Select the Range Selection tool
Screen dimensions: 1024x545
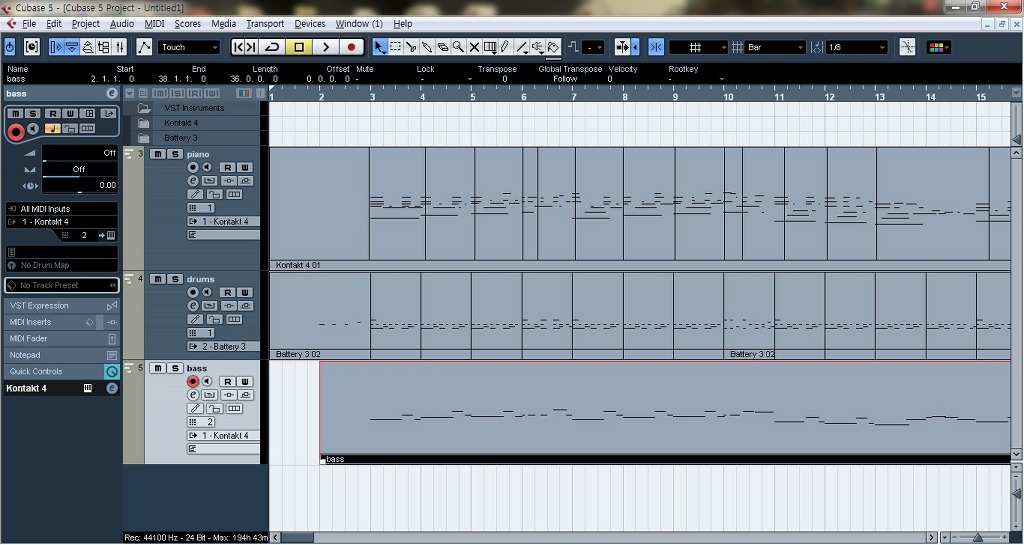pyautogui.click(x=395, y=47)
